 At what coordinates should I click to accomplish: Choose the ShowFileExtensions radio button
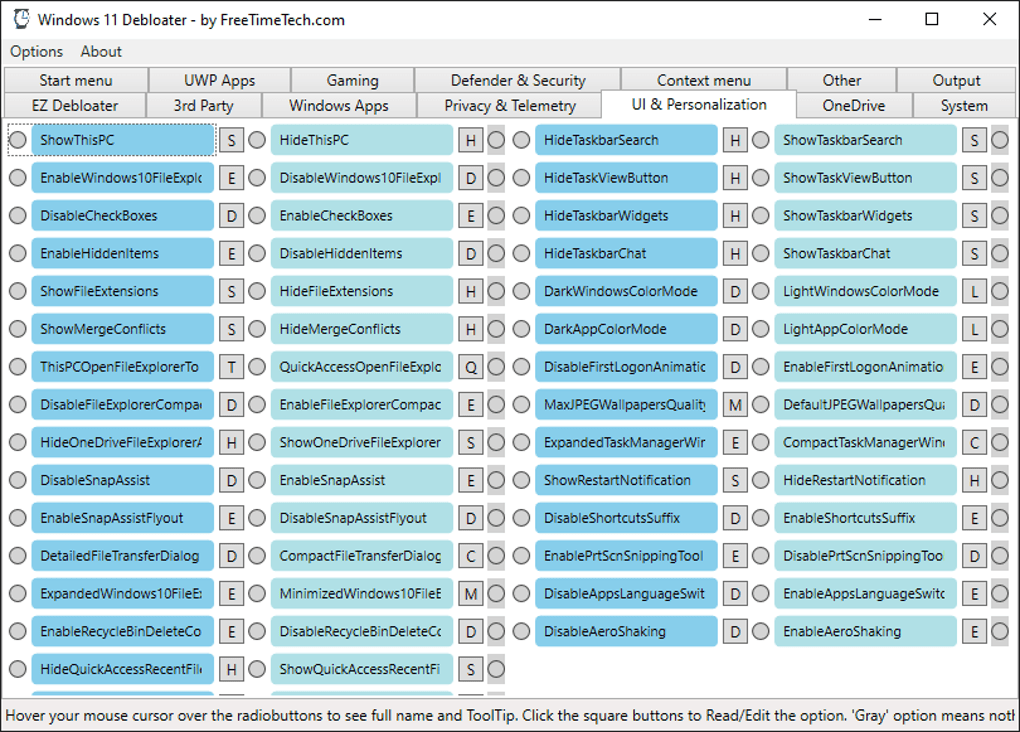tap(18, 291)
